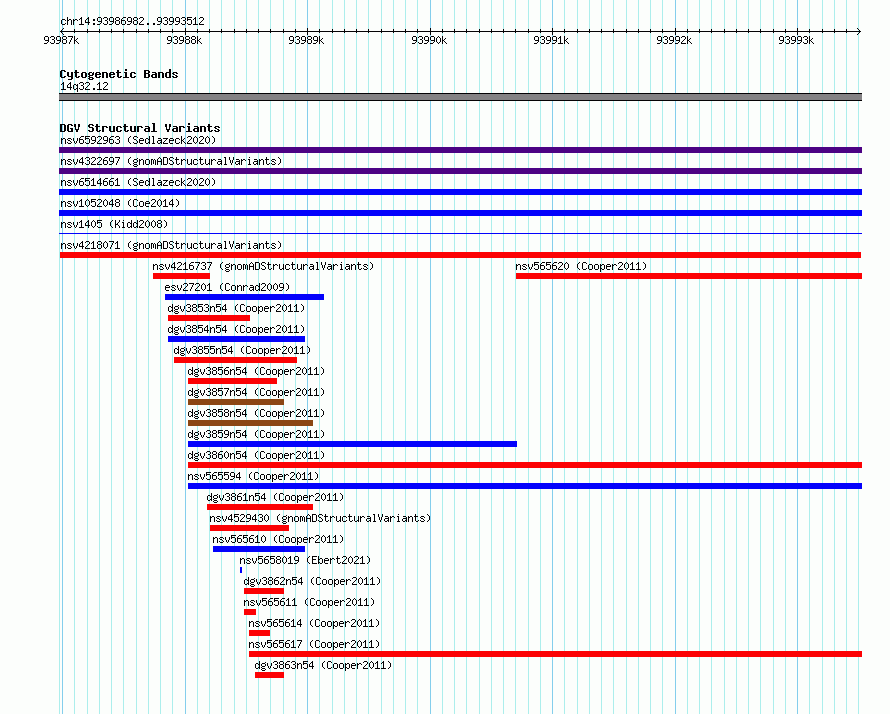
Task: Click the 93992k ruler tick label
Action: 674,40
